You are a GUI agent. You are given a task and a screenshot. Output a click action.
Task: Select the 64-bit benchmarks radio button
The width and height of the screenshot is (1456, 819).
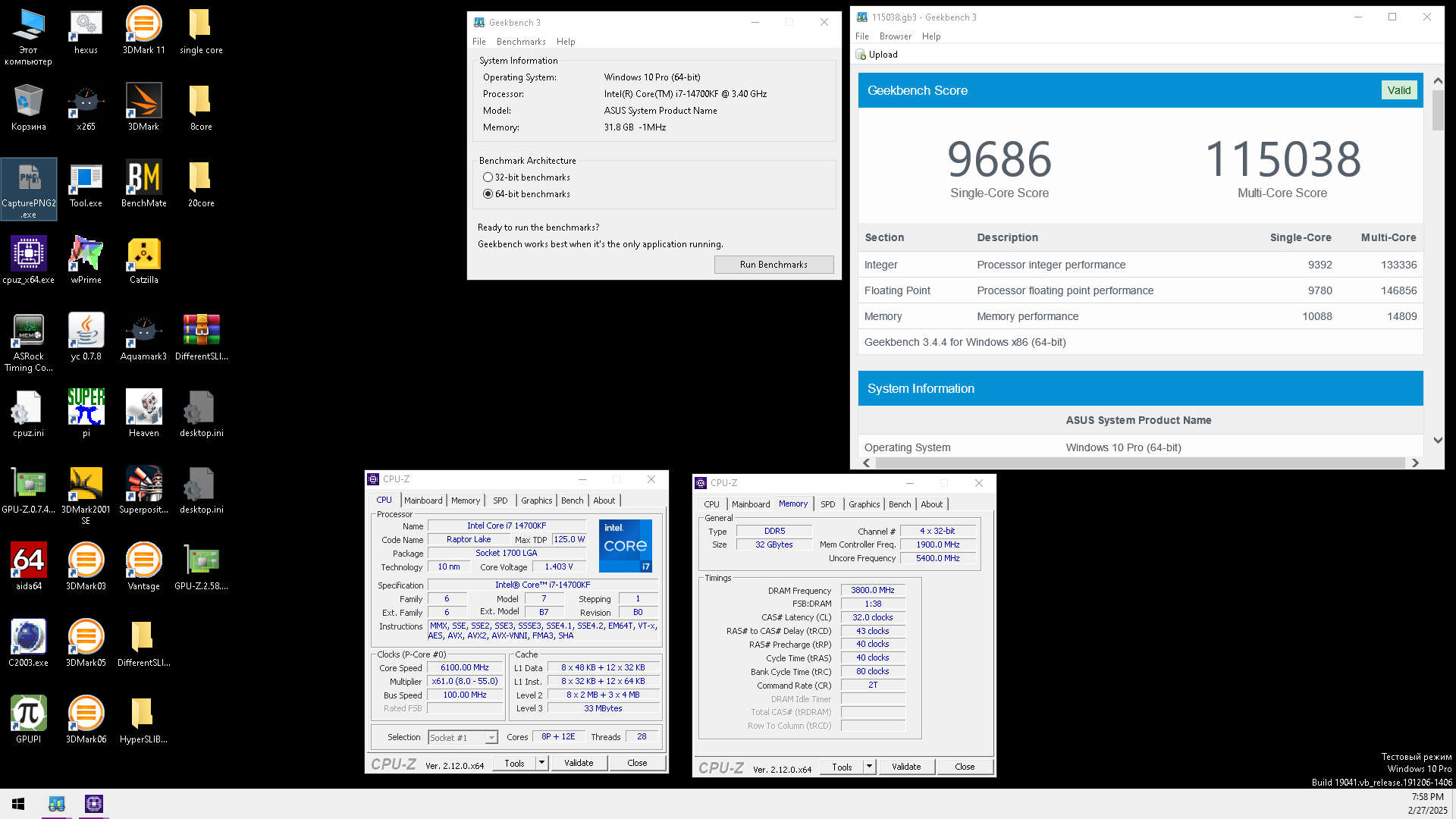pos(488,194)
